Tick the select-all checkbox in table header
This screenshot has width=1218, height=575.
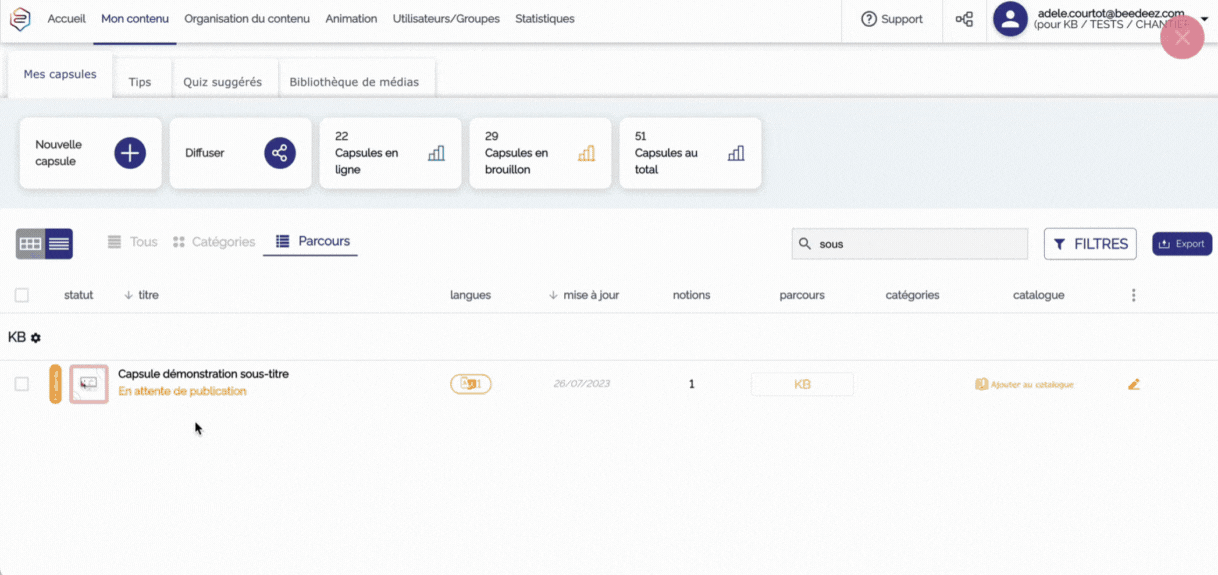point(22,295)
